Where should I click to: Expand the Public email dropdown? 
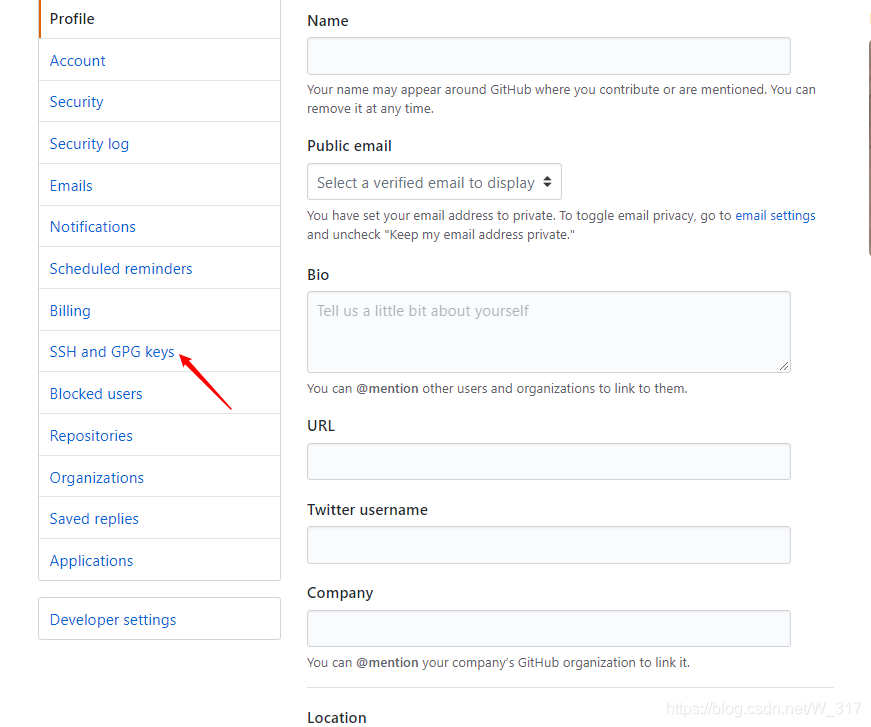pos(434,182)
